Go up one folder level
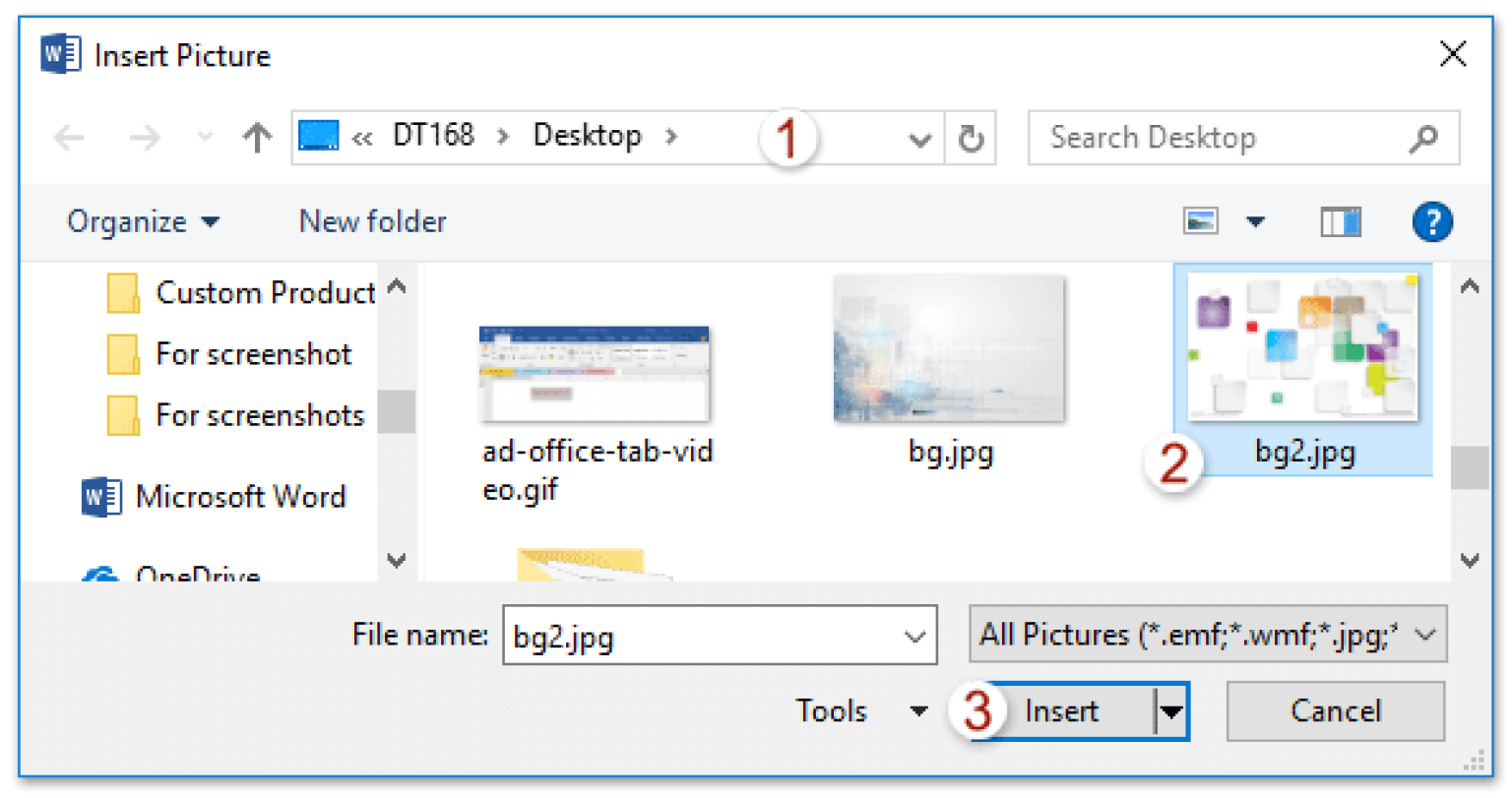 (257, 138)
